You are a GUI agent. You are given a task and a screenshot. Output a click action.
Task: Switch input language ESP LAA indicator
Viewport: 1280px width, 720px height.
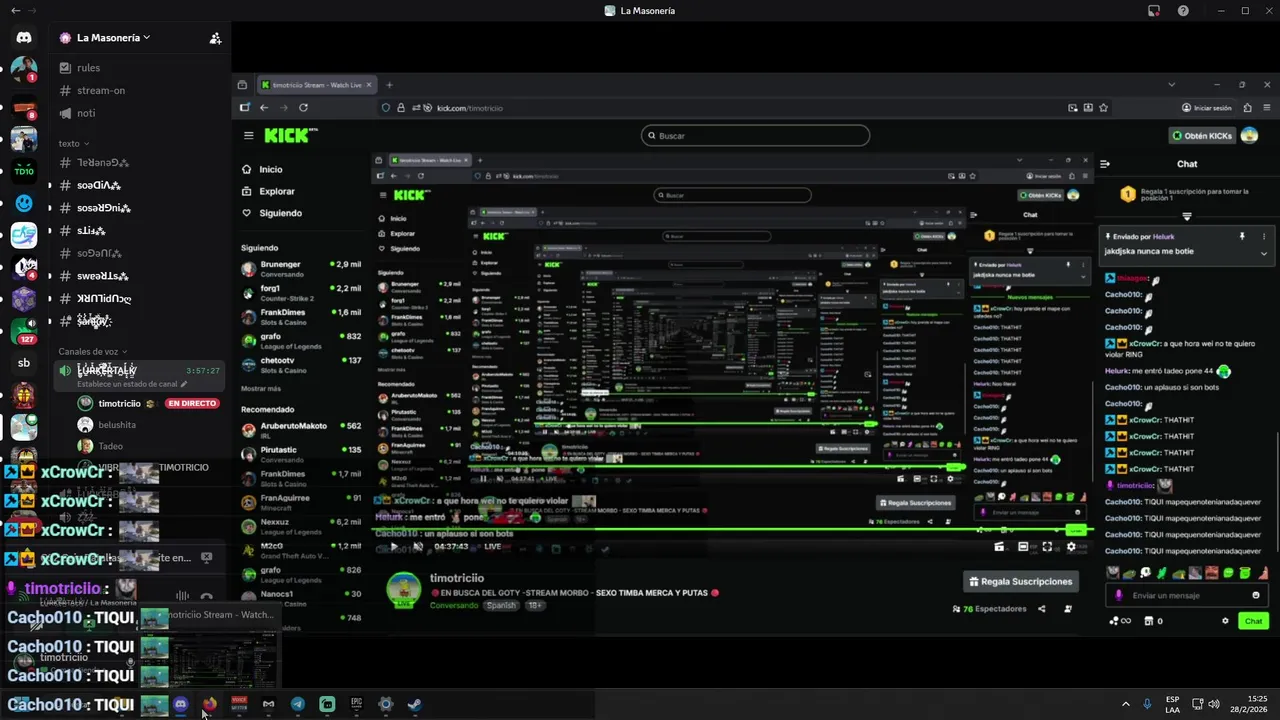point(1172,704)
